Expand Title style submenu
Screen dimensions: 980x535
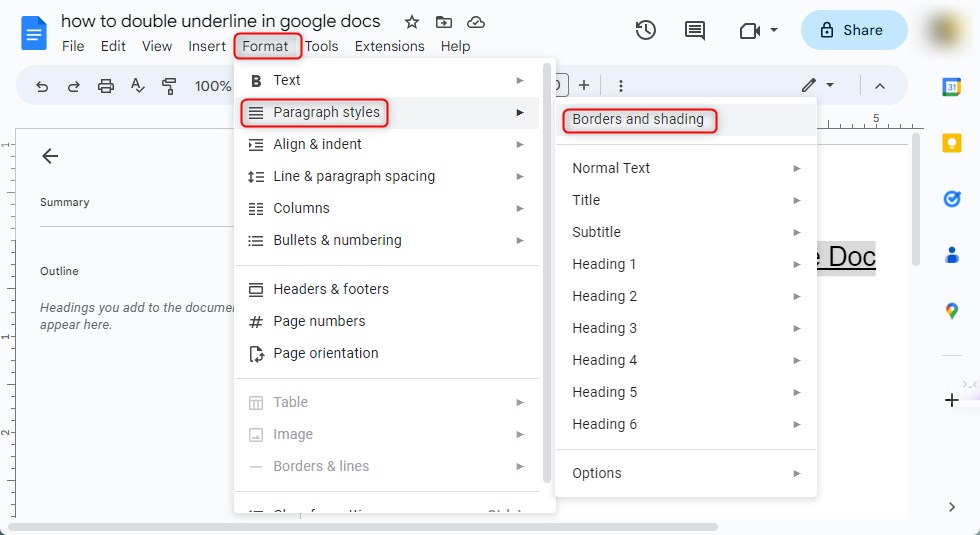coord(686,200)
